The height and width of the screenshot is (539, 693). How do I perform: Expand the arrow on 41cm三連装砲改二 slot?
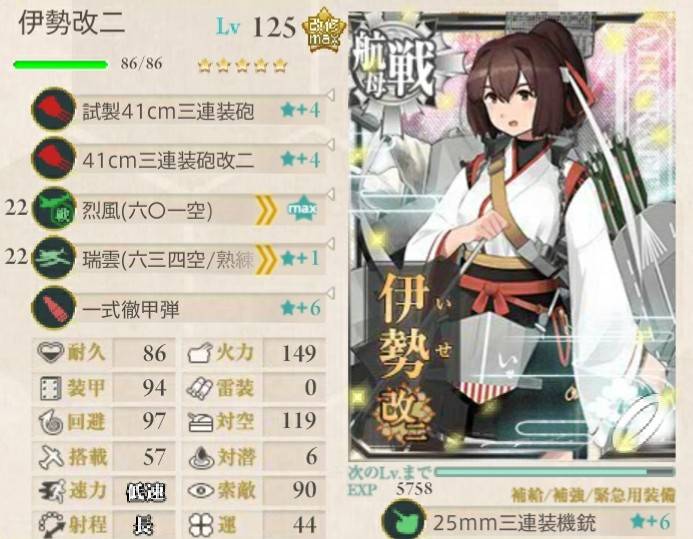click(330, 144)
